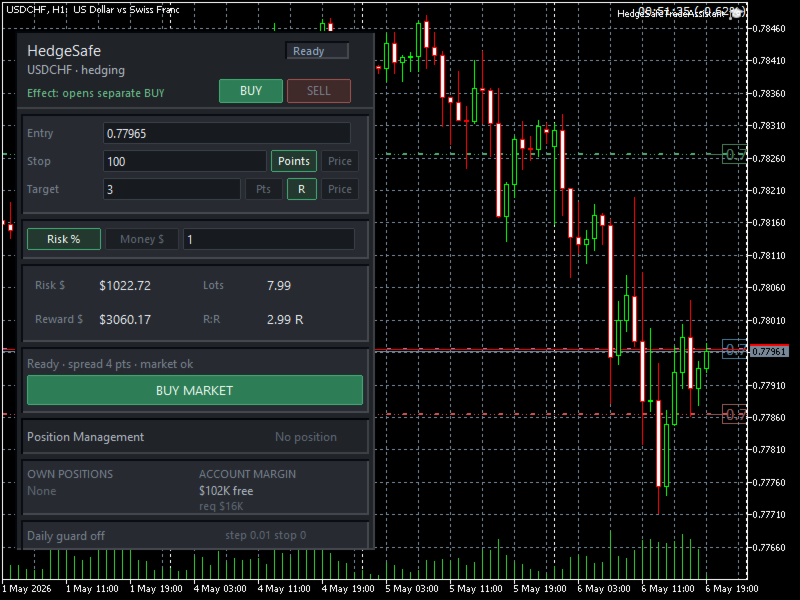Click the BUY MARKET button
Viewport: 800px width, 600px height.
tap(195, 390)
